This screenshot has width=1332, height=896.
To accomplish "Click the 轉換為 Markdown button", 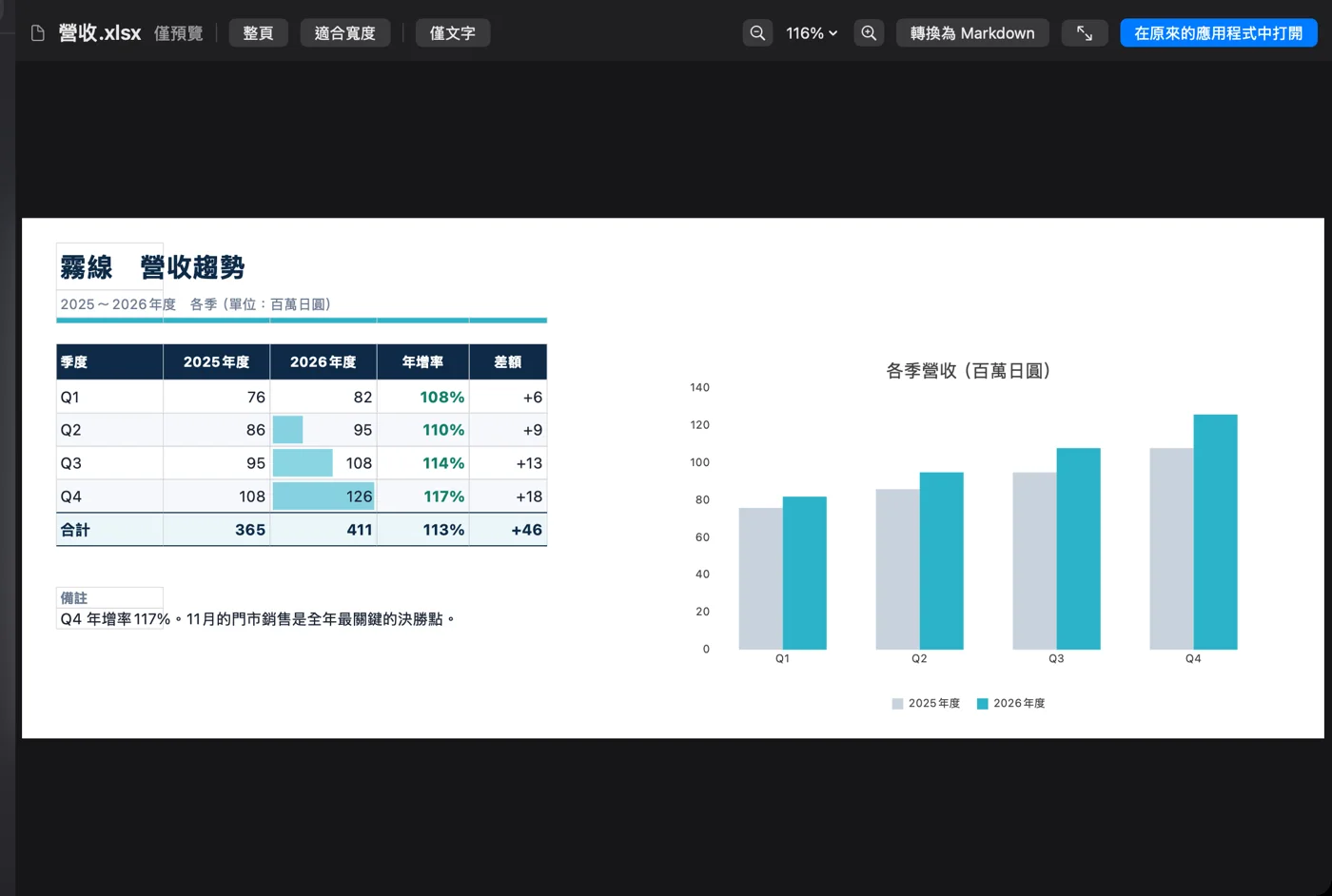I will [972, 33].
